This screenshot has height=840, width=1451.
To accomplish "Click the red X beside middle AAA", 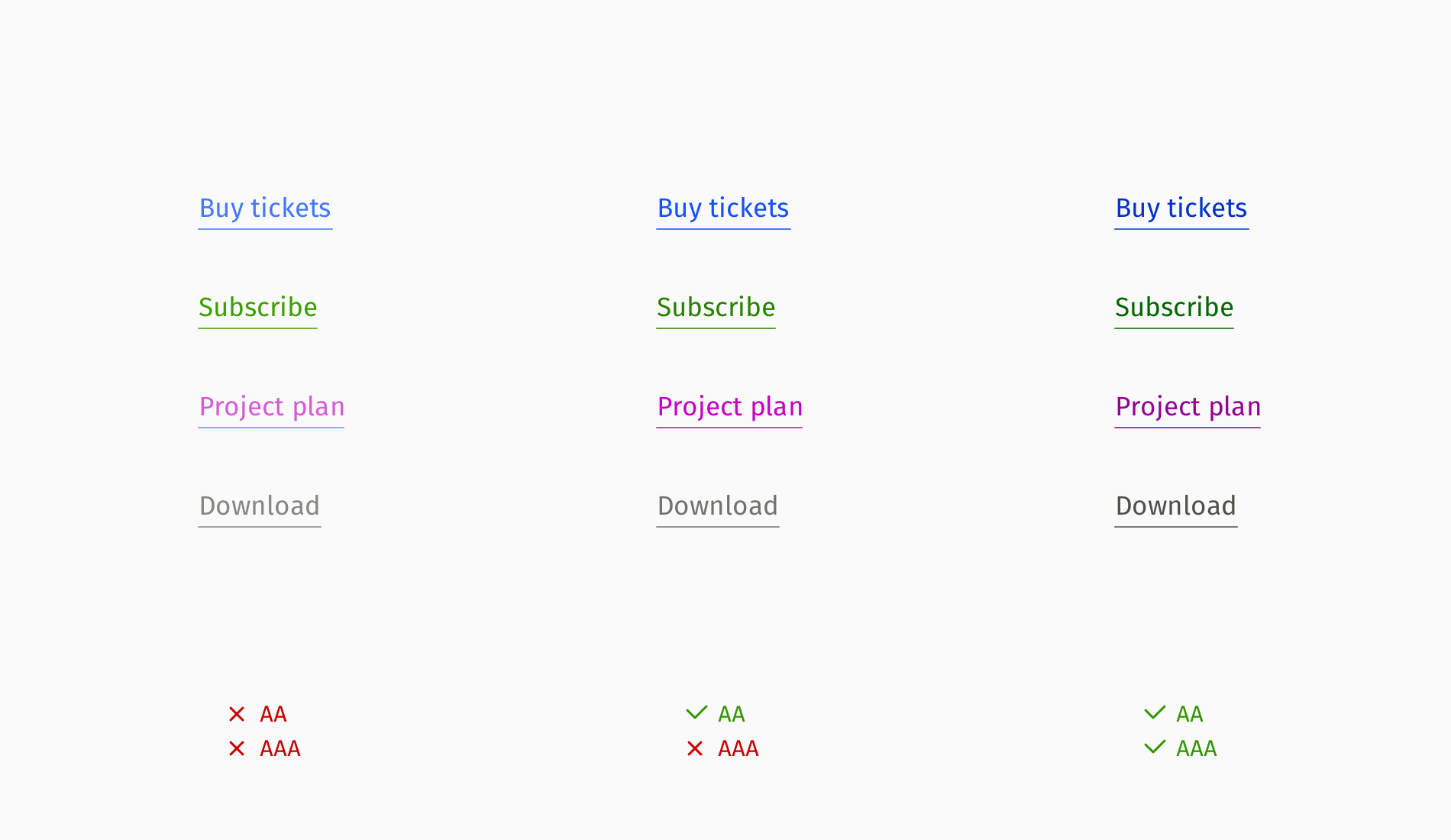I will pyautogui.click(x=695, y=748).
